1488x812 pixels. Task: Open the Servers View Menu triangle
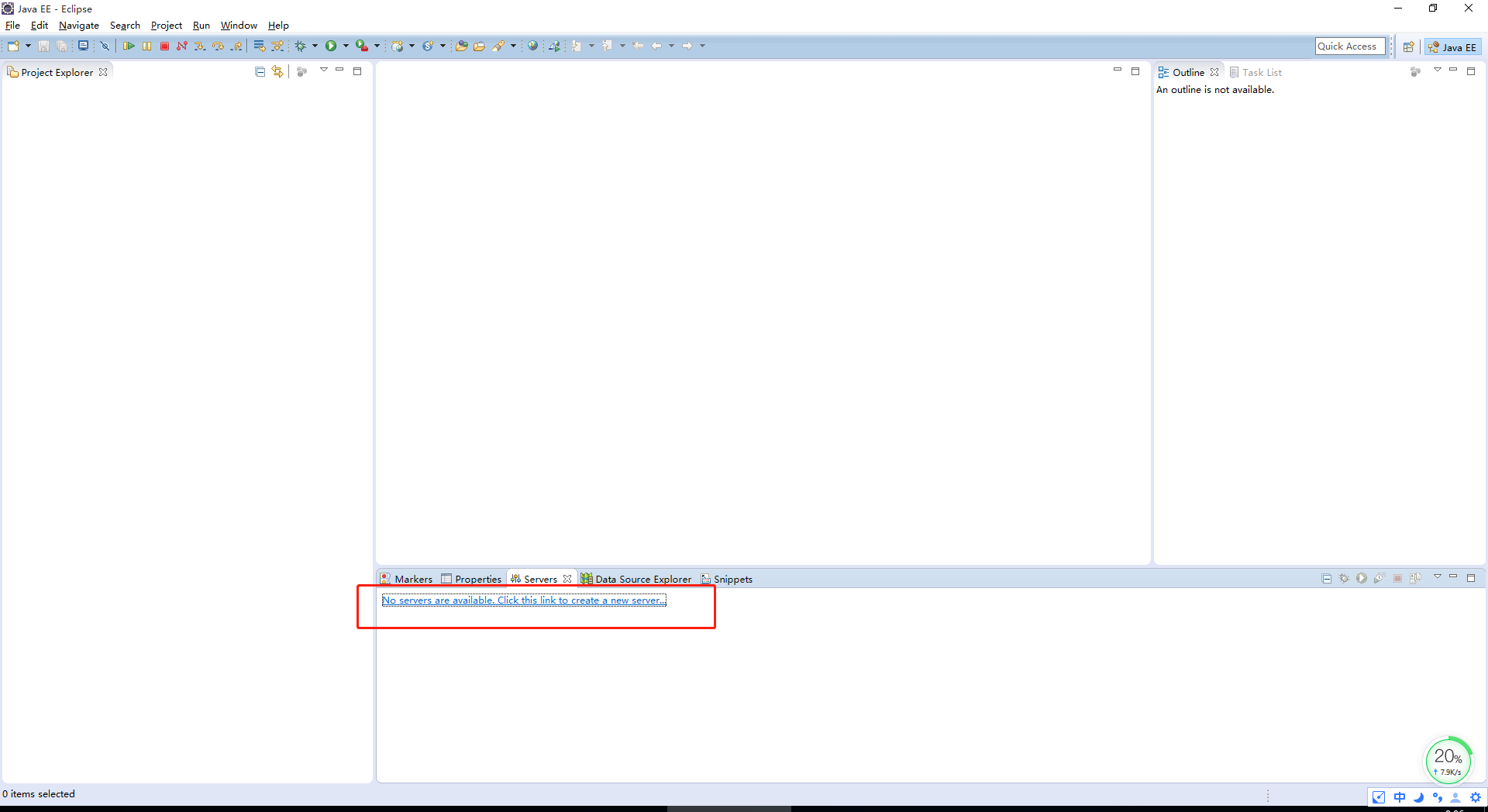1437,577
